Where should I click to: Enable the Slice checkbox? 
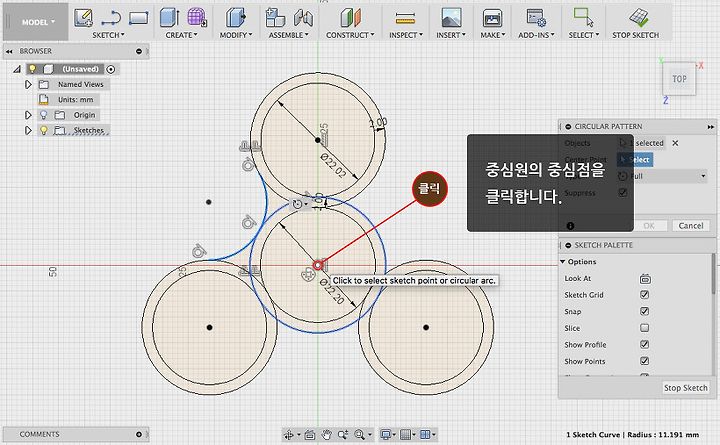(x=645, y=328)
